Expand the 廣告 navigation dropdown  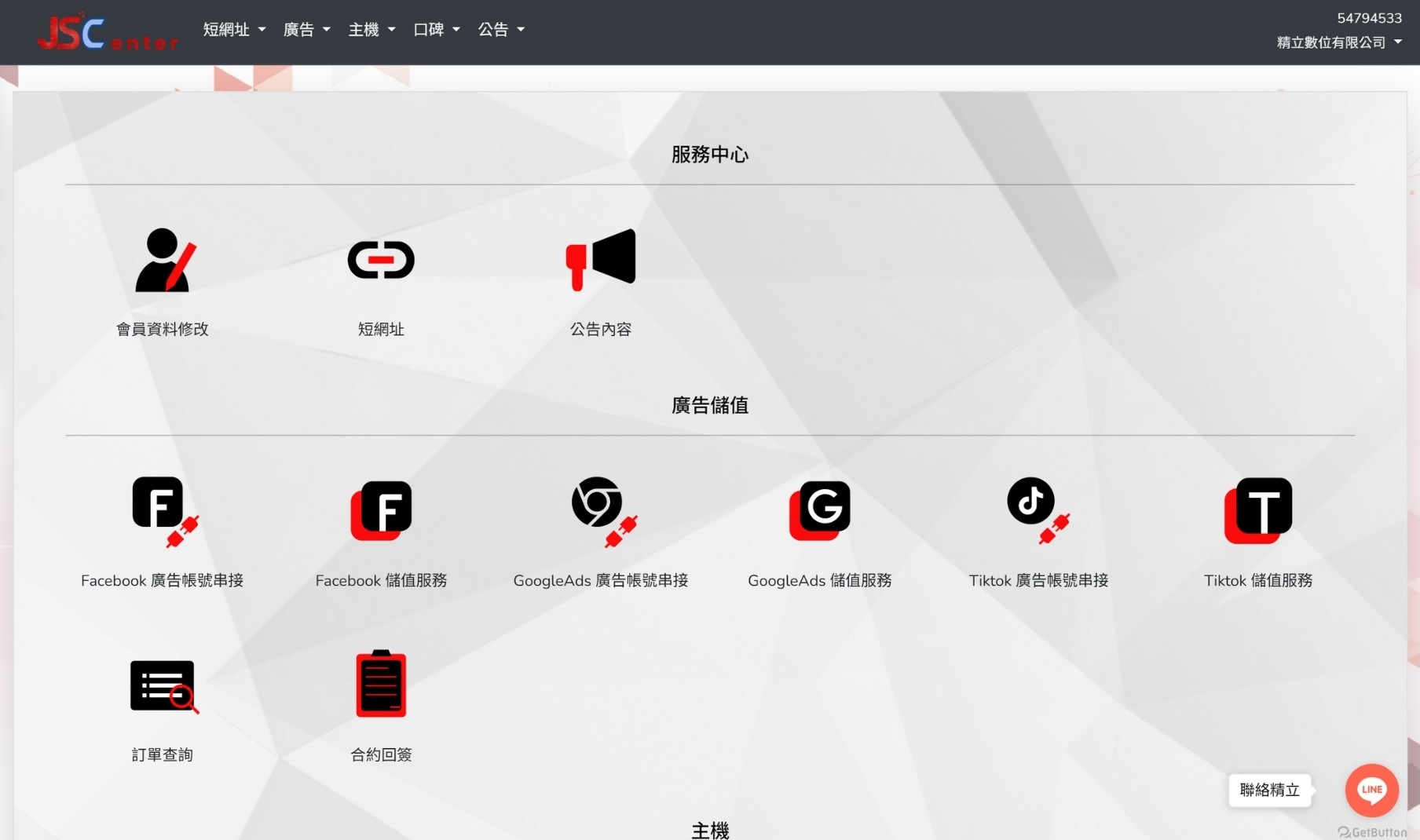click(306, 30)
